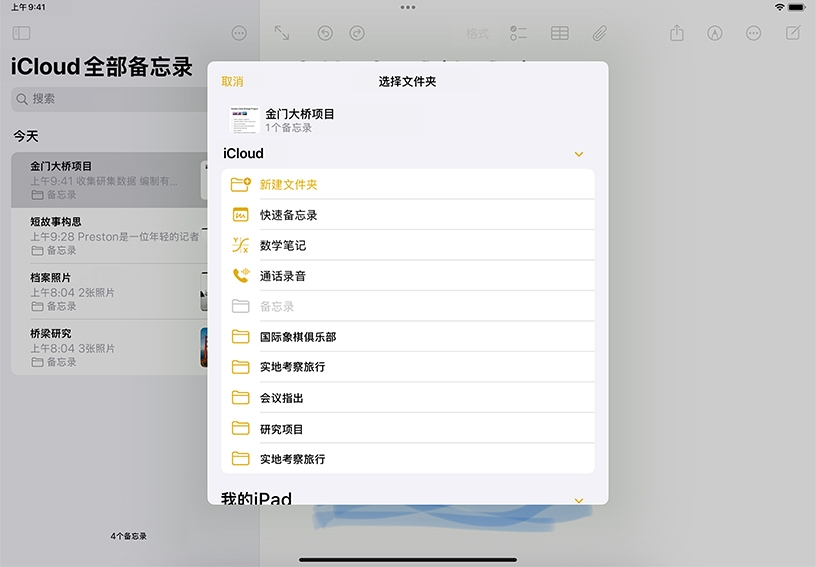Collapse the iCloud section chevron
Image resolution: width=816 pixels, height=567 pixels.
click(x=578, y=154)
